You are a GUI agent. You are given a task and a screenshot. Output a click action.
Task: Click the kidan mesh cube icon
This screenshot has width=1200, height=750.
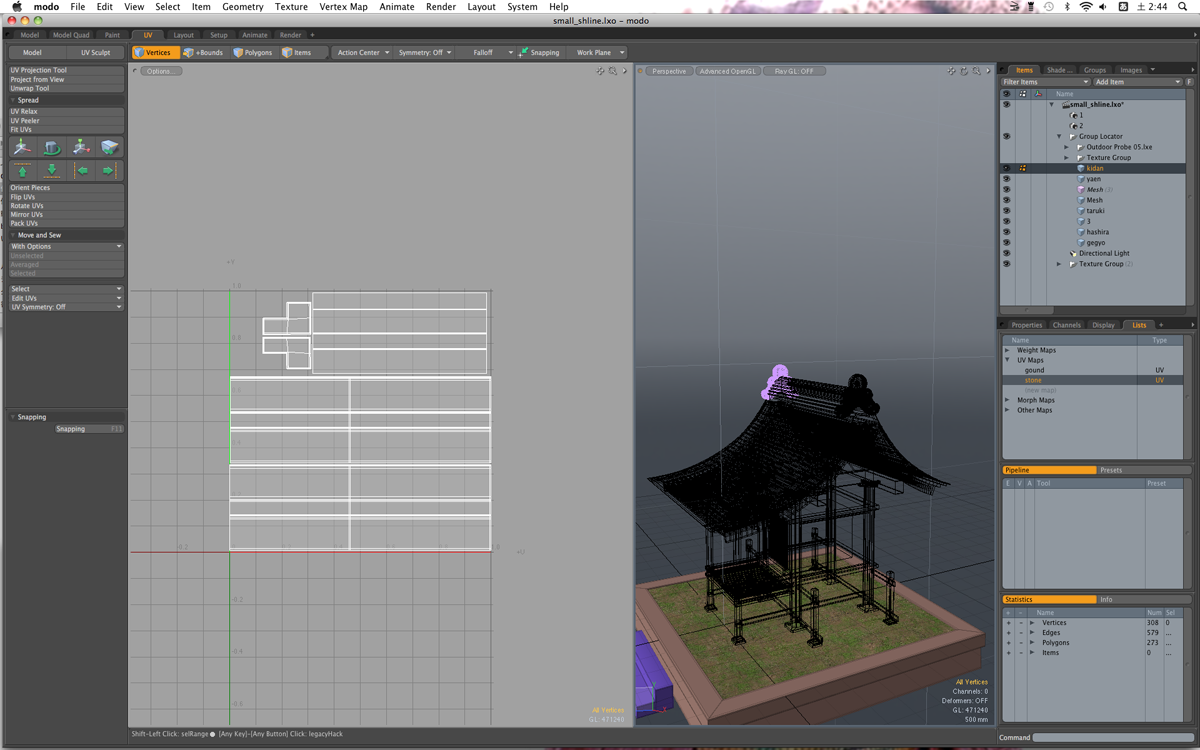(x=1081, y=168)
